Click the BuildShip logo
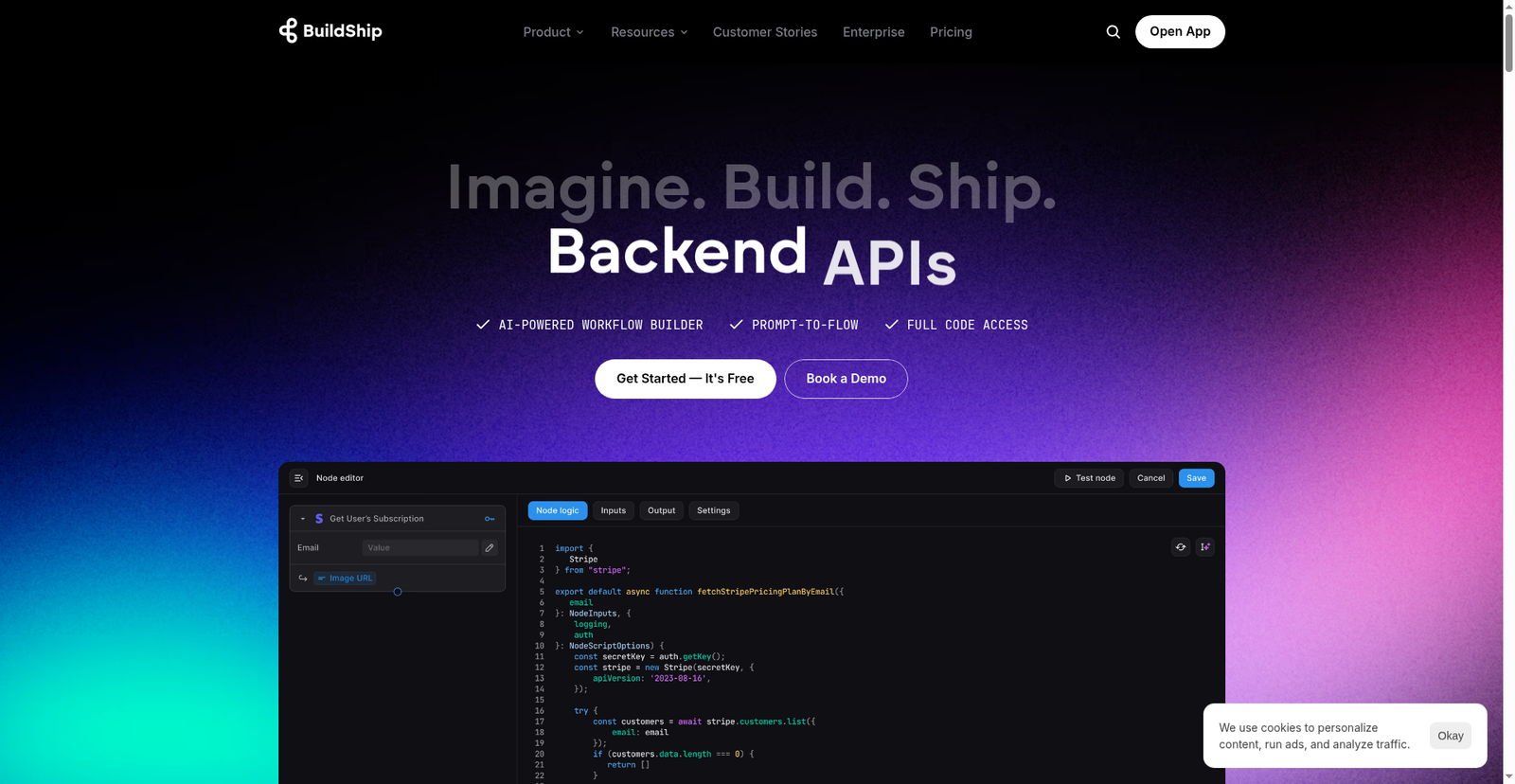This screenshot has width=1515, height=784. tap(330, 31)
